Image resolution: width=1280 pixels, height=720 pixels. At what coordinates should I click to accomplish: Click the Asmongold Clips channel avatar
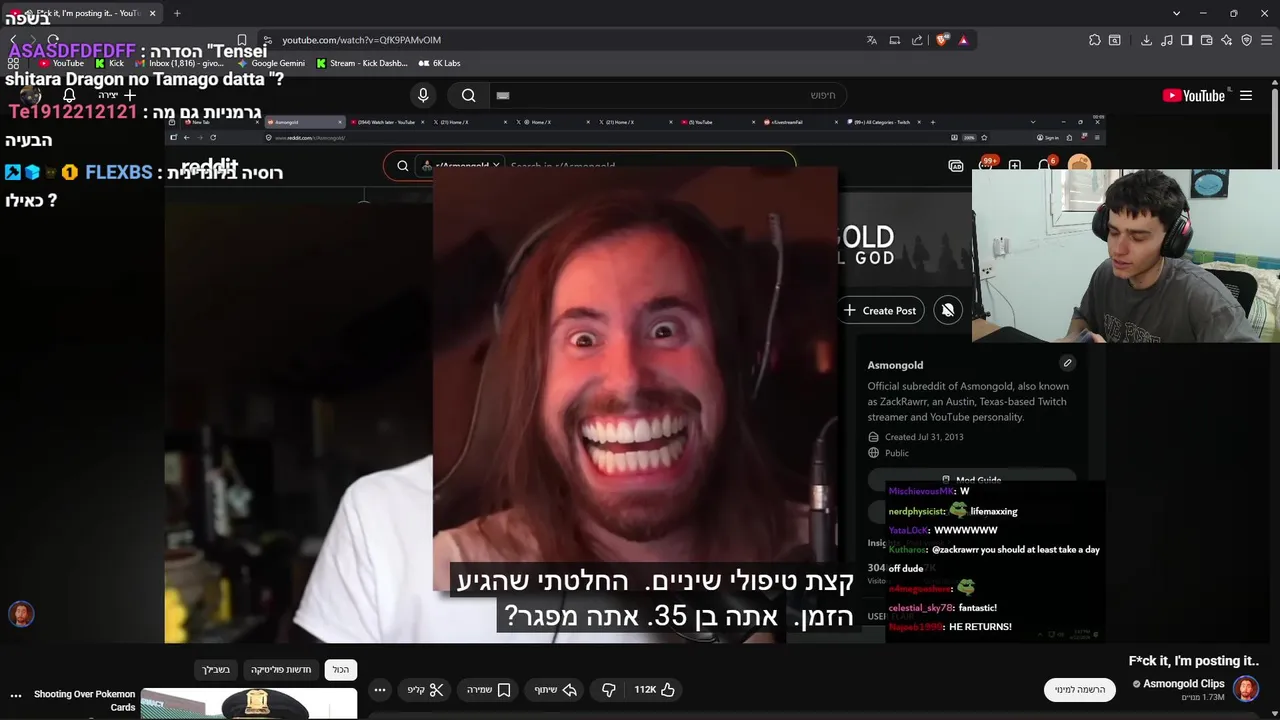tap(1245, 689)
